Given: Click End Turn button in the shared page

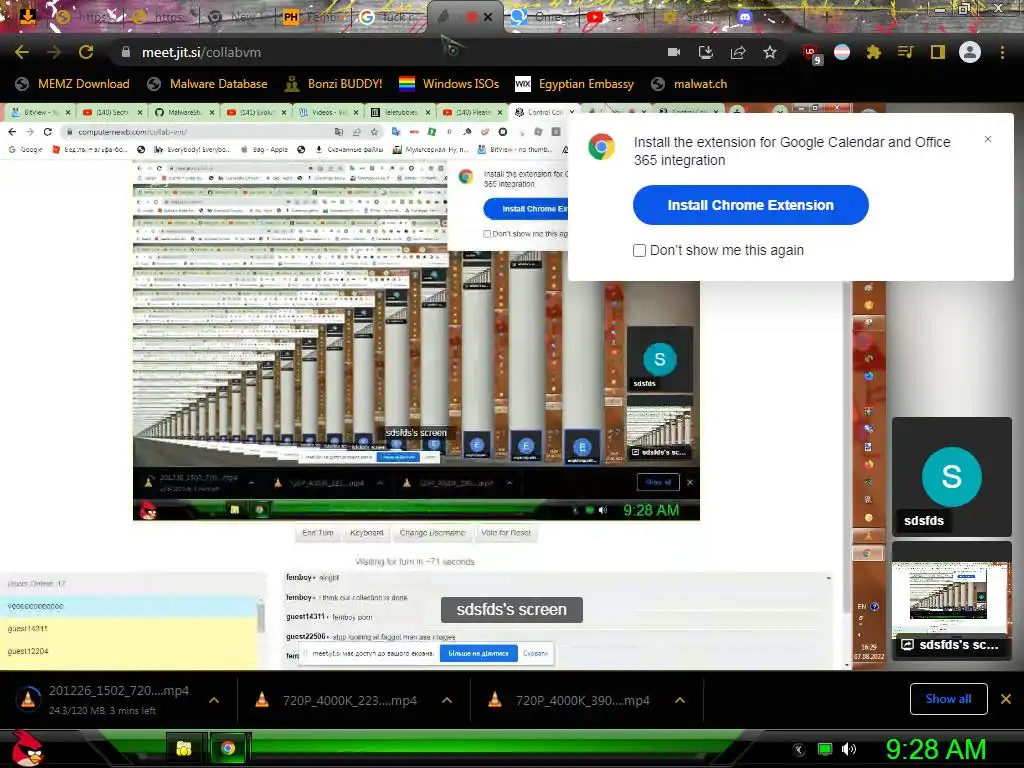Looking at the screenshot, I should tap(317, 533).
